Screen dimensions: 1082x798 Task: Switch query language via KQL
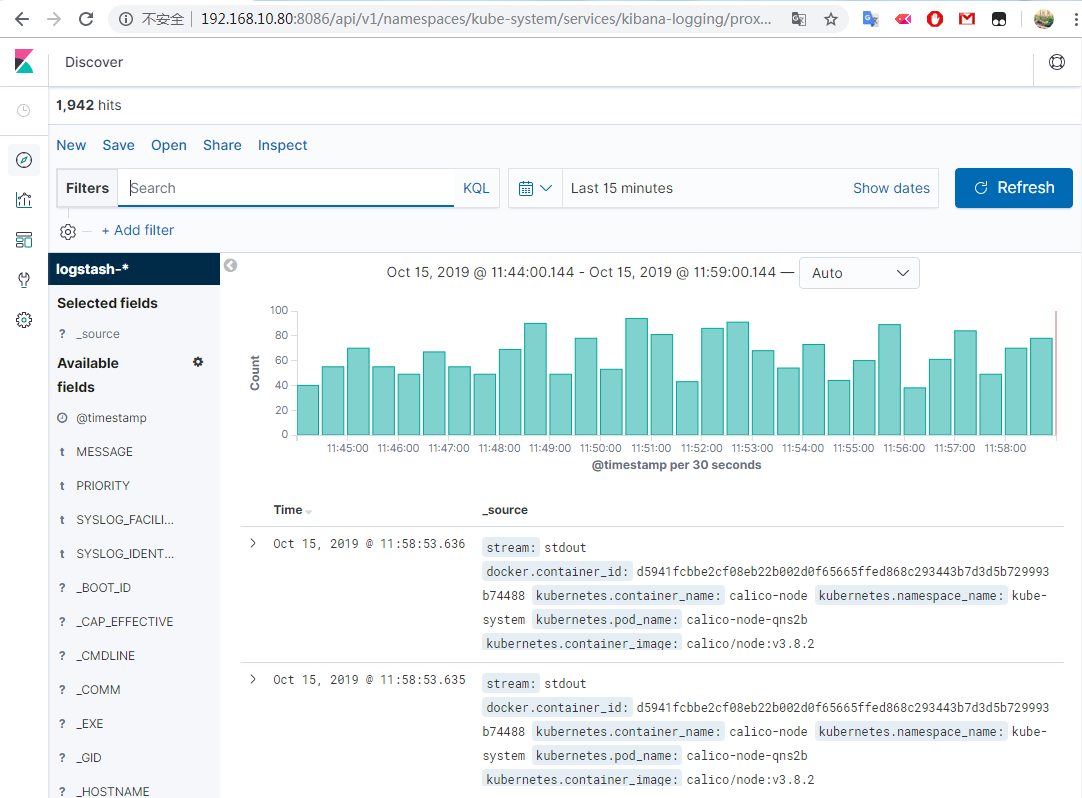tap(476, 188)
